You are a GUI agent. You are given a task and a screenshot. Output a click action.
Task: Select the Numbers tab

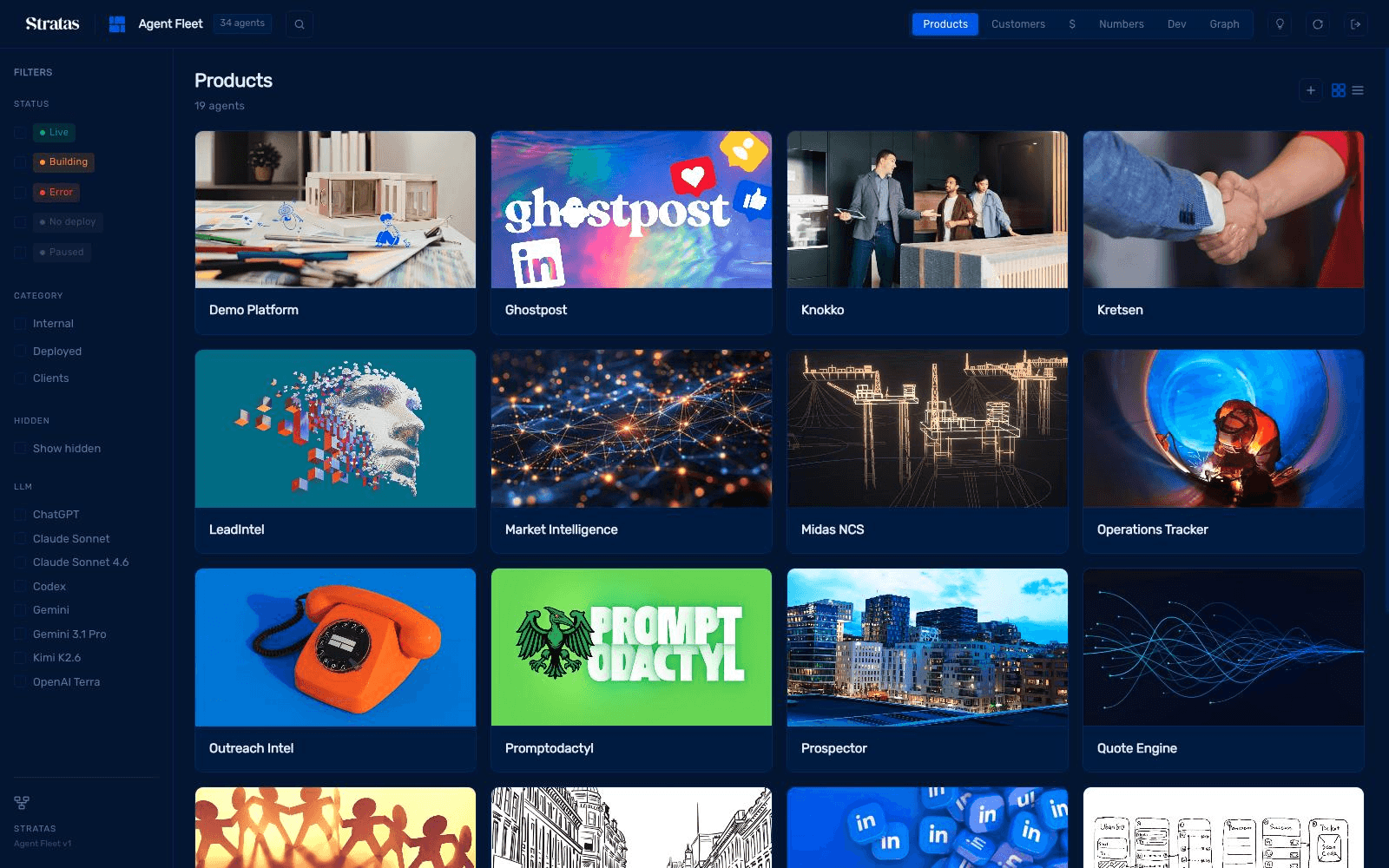coord(1122,24)
